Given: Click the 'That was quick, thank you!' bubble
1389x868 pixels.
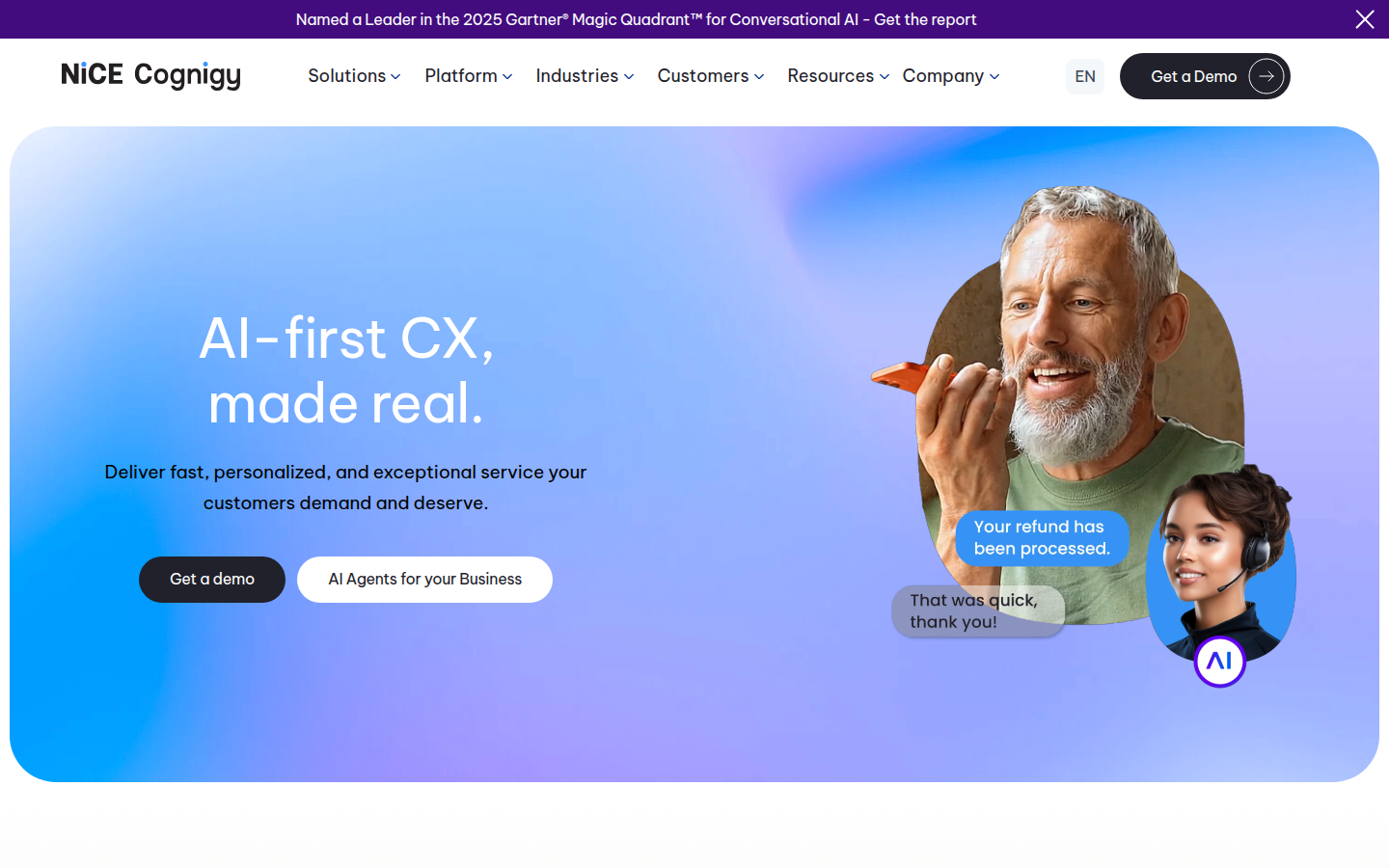Looking at the screenshot, I should pos(977,610).
